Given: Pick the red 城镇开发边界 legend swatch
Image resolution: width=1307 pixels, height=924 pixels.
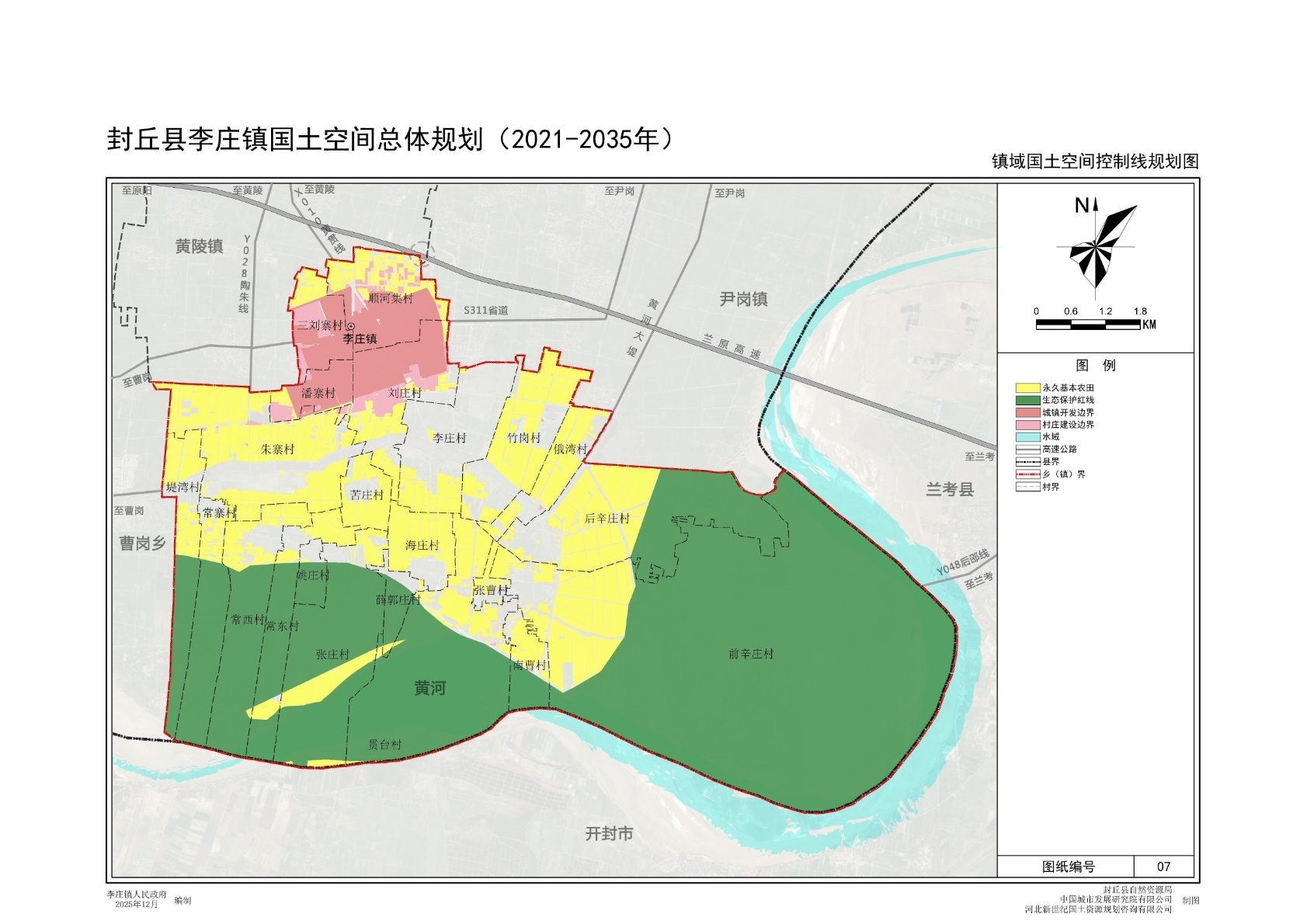Looking at the screenshot, I should [1027, 412].
